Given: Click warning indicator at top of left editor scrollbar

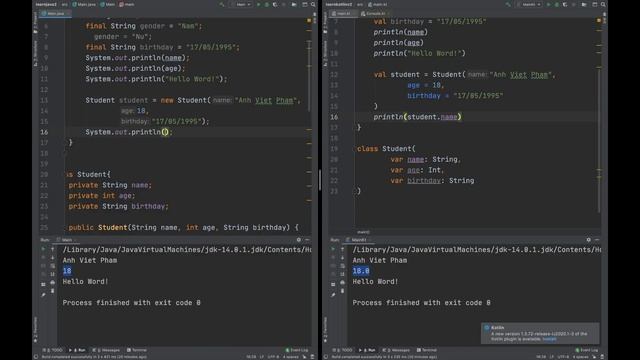Looking at the screenshot, I should 309,20.
